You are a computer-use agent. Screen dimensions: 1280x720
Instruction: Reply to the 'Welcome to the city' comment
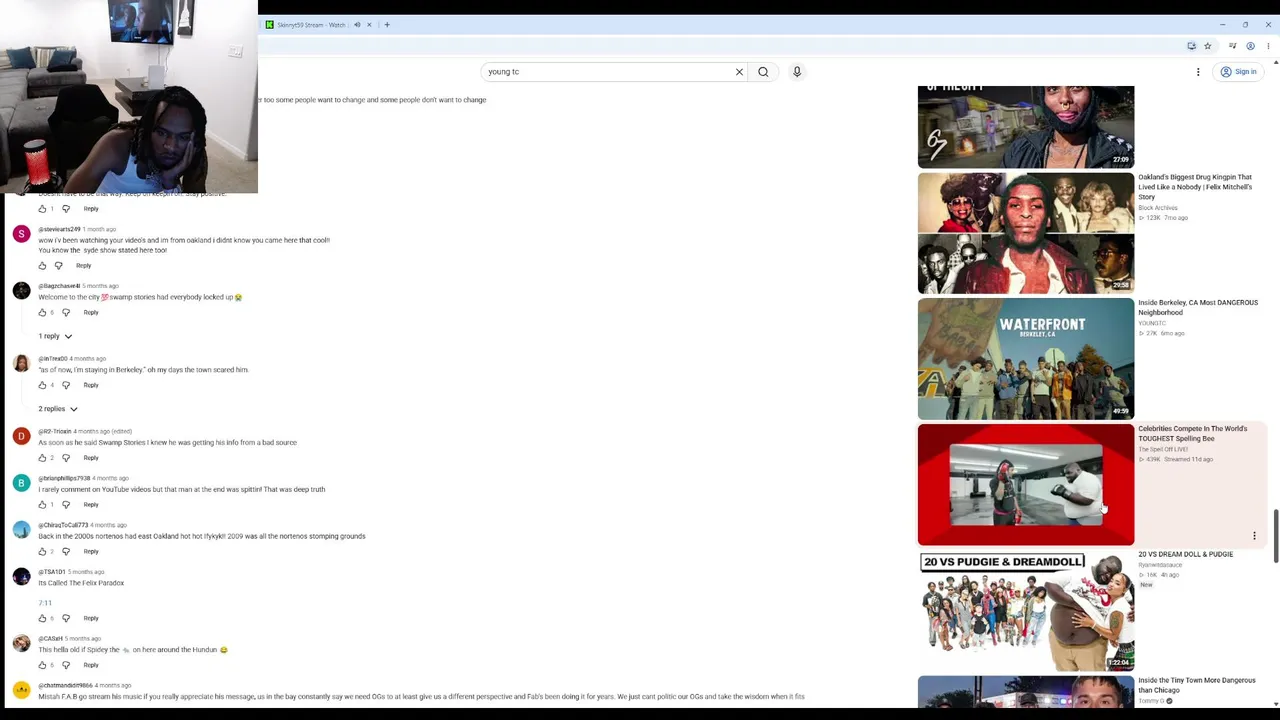pyautogui.click(x=91, y=313)
